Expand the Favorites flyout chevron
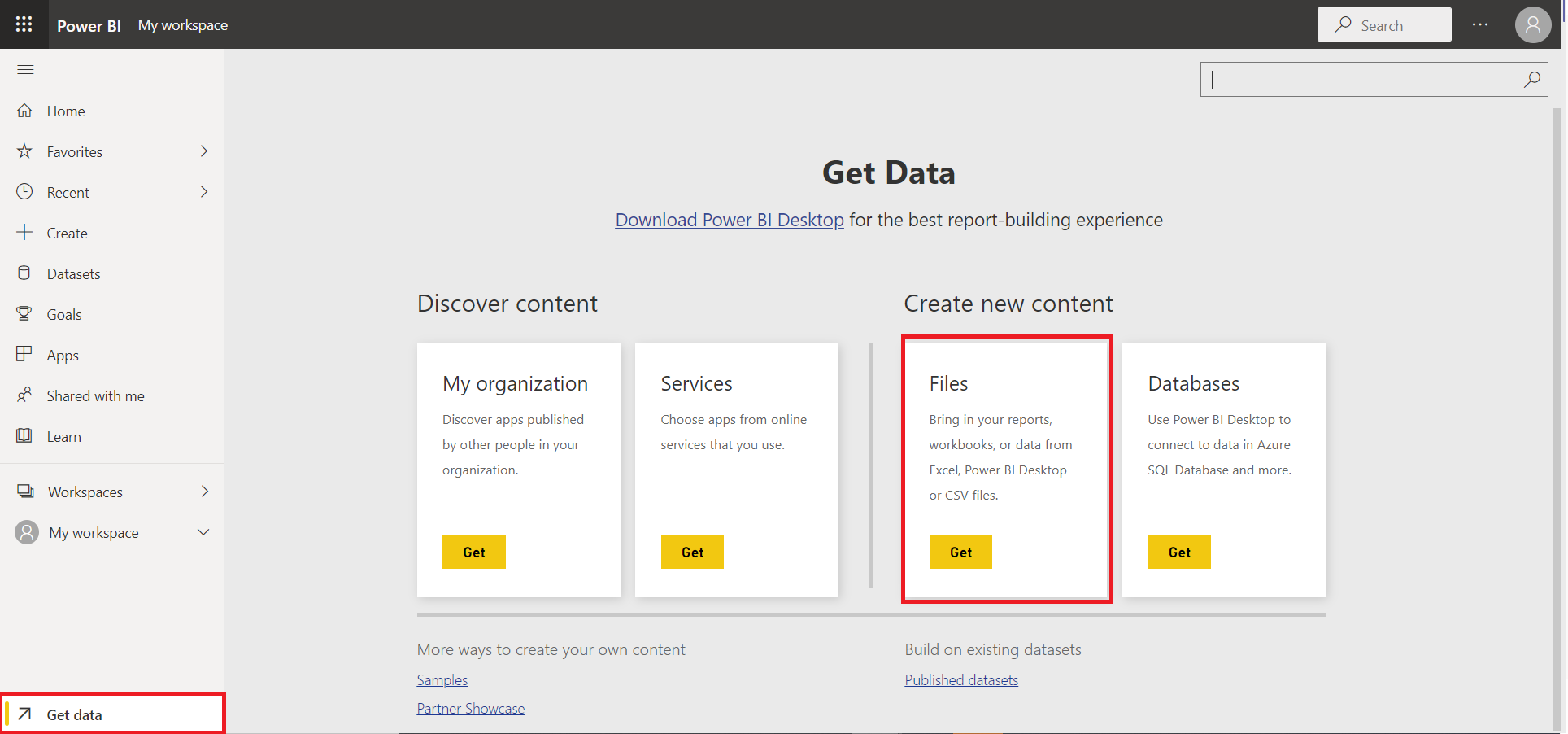 [x=204, y=151]
